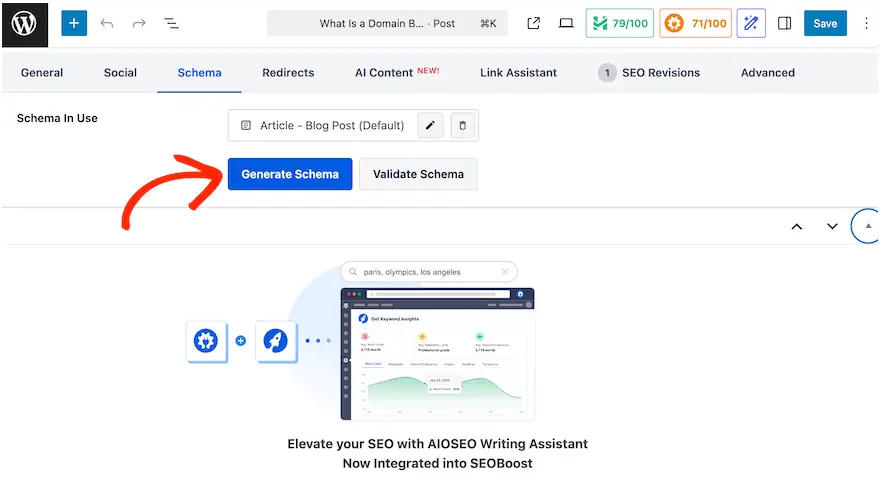
Task: Click the SEOBoost rocket logo tile
Action: coord(276,341)
